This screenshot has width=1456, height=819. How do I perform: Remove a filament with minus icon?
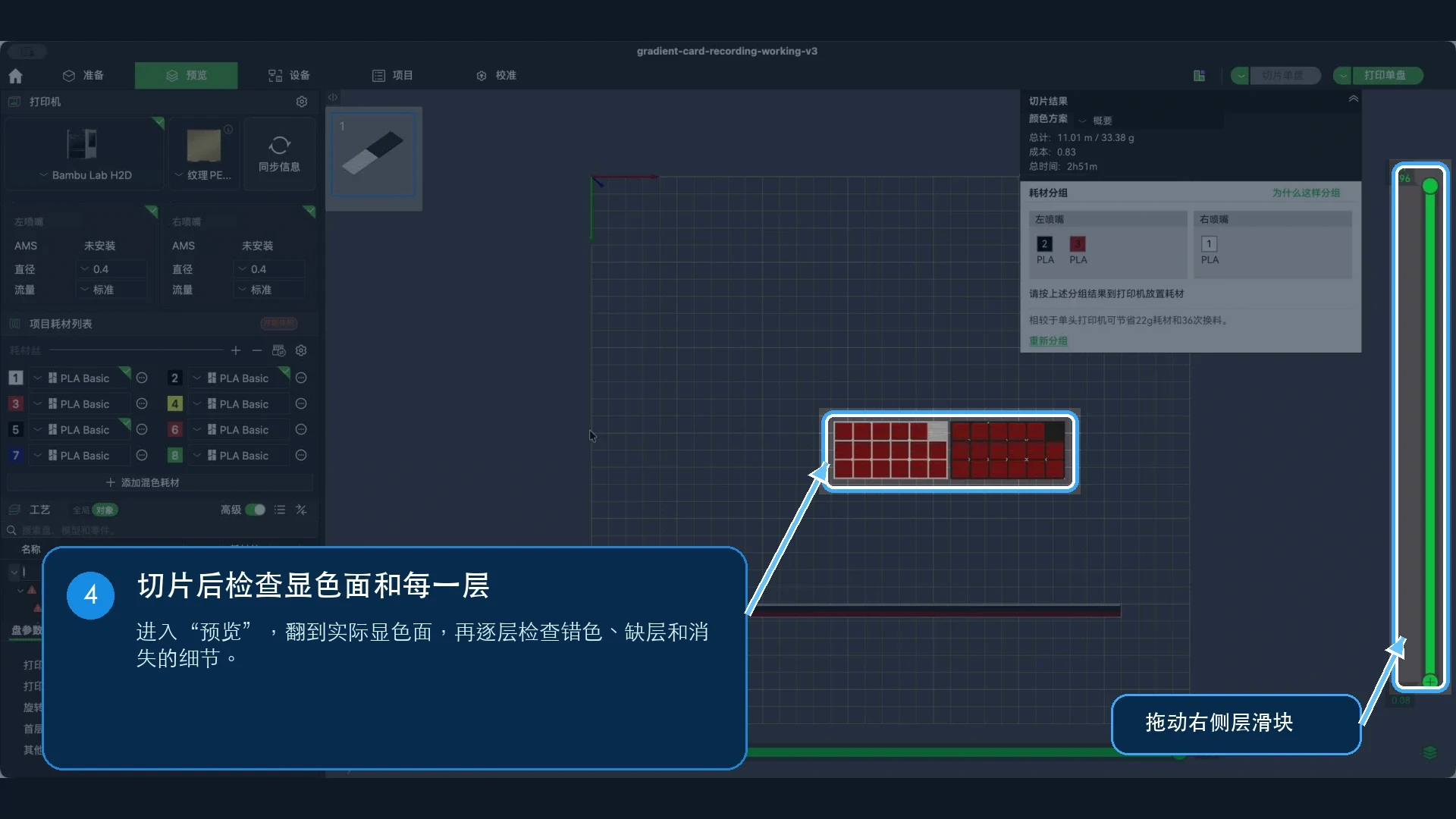click(x=257, y=350)
